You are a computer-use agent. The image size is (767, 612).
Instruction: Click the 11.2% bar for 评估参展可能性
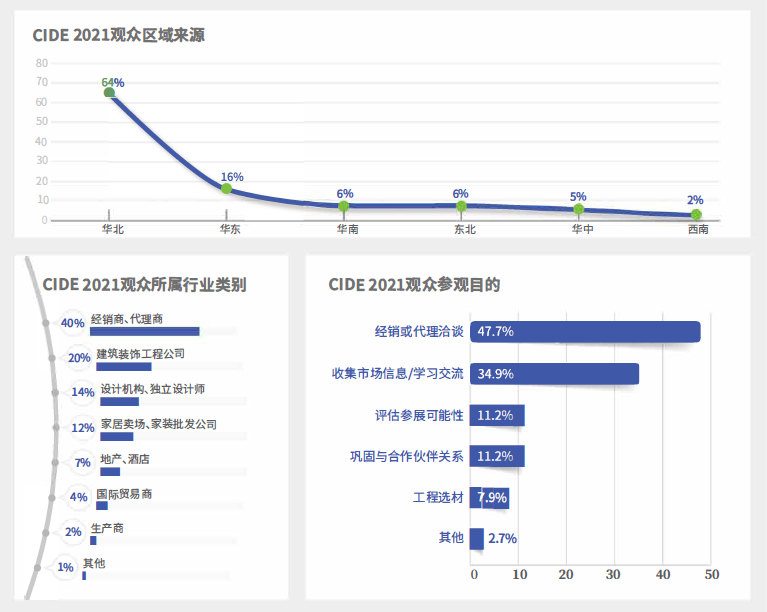[497, 415]
